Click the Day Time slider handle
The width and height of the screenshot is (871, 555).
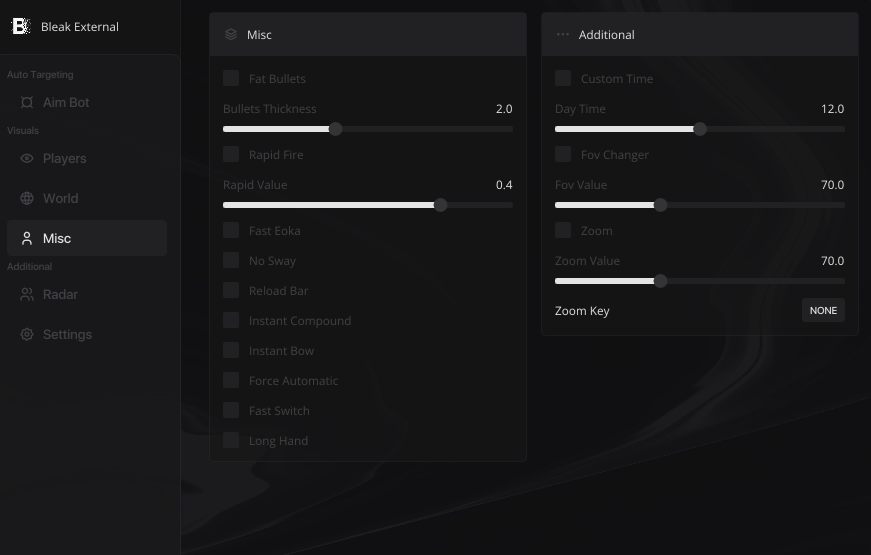tap(700, 129)
